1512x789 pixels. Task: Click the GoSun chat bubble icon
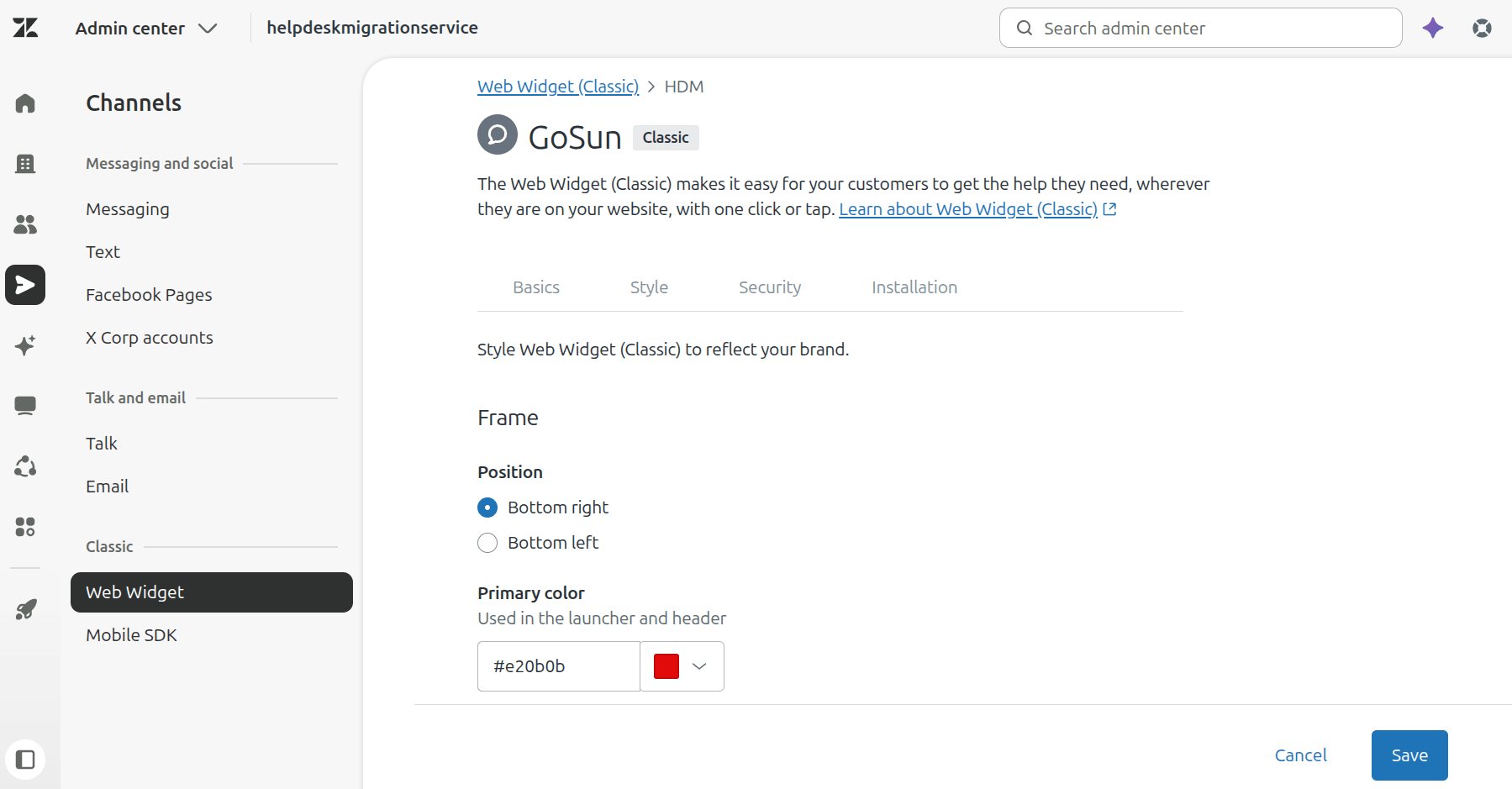point(498,134)
